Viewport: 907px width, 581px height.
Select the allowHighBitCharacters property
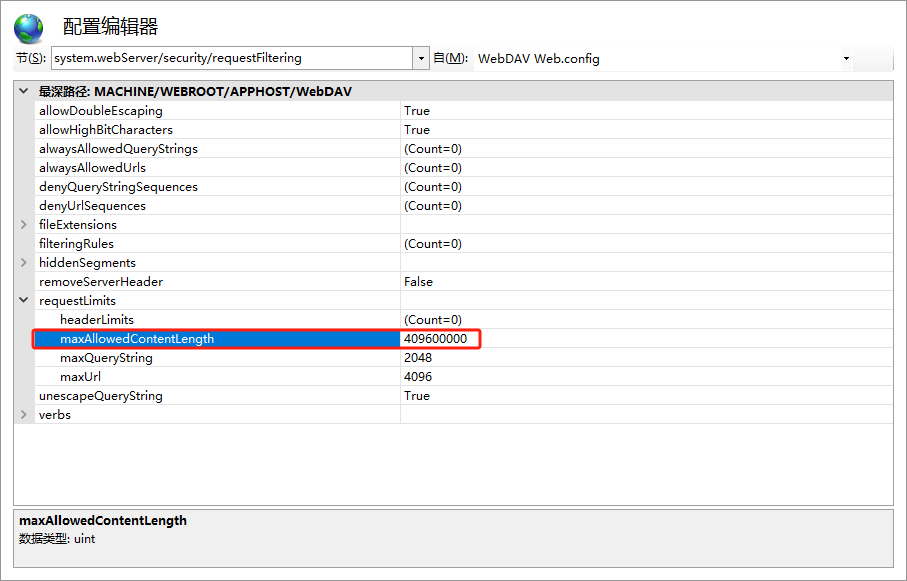[x=105, y=130]
